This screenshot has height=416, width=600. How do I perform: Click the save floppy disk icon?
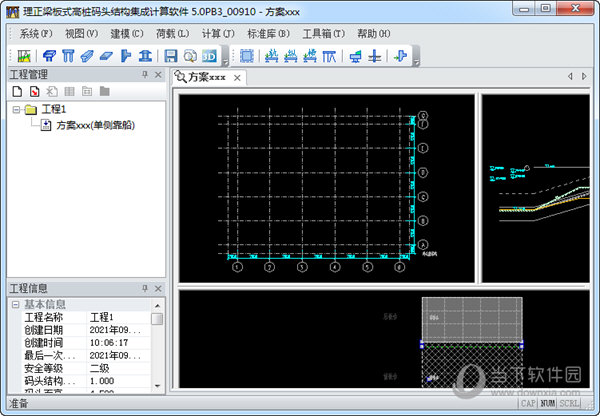171,56
